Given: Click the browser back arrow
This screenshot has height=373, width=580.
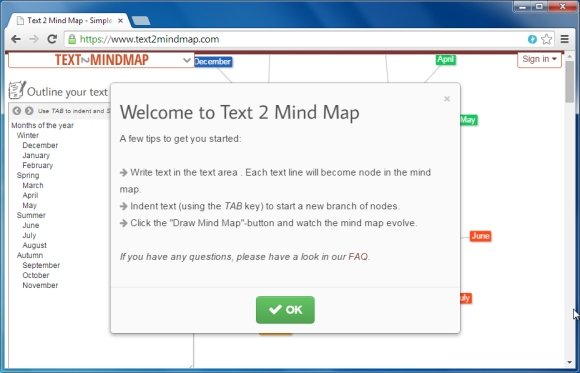Looking at the screenshot, I should click(x=16, y=39).
